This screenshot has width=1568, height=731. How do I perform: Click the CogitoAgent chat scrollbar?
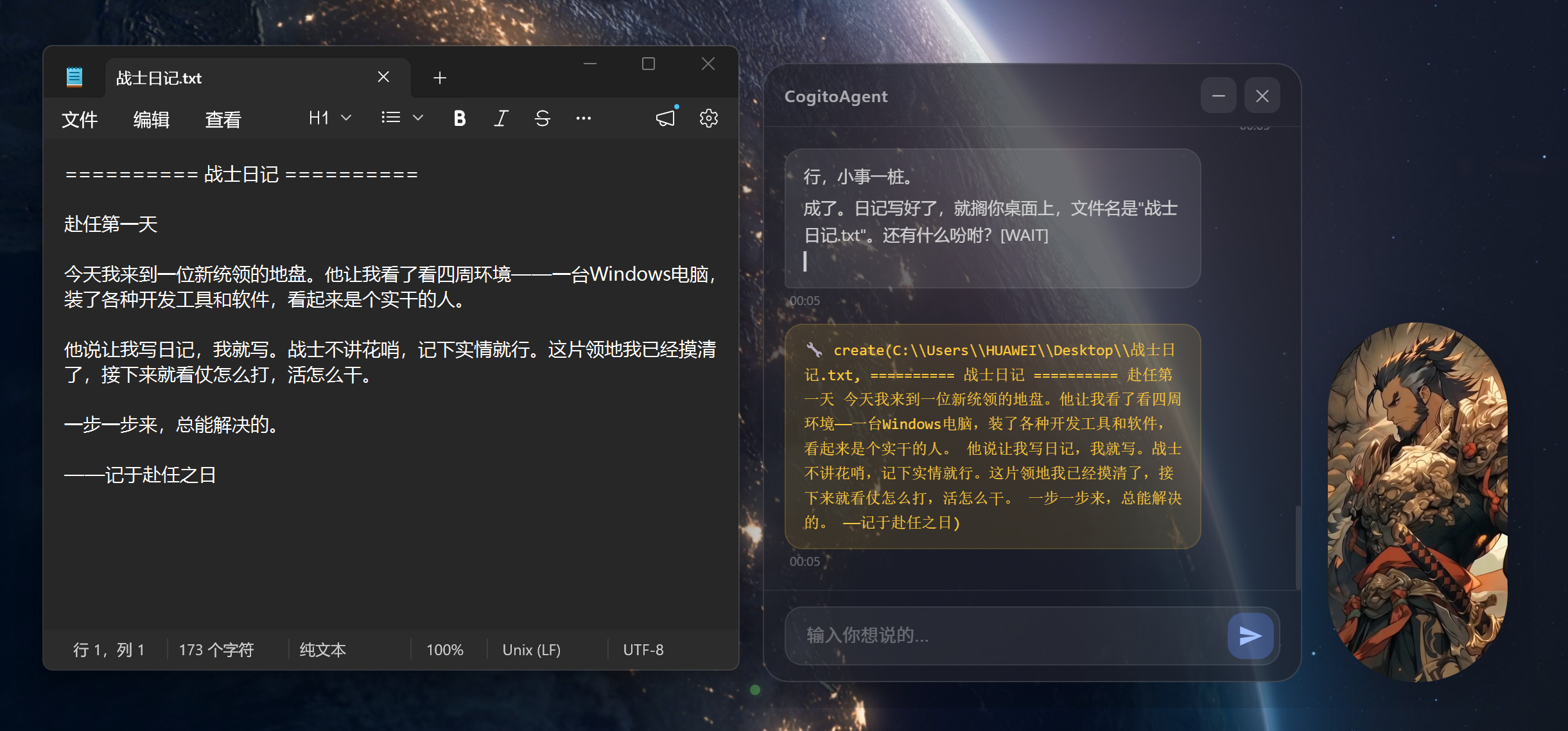tap(1297, 547)
